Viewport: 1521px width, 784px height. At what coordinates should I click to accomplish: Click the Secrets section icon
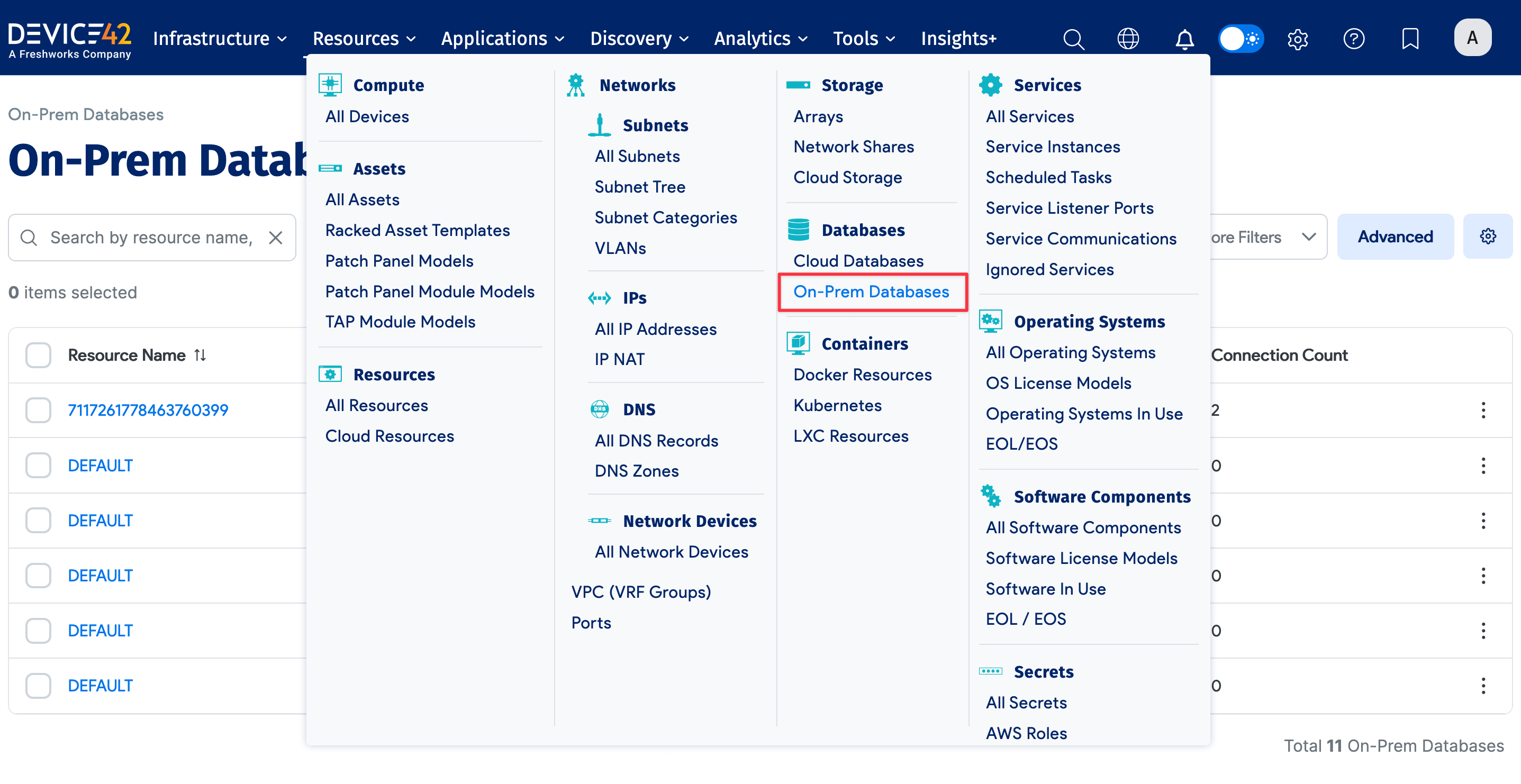coord(991,671)
